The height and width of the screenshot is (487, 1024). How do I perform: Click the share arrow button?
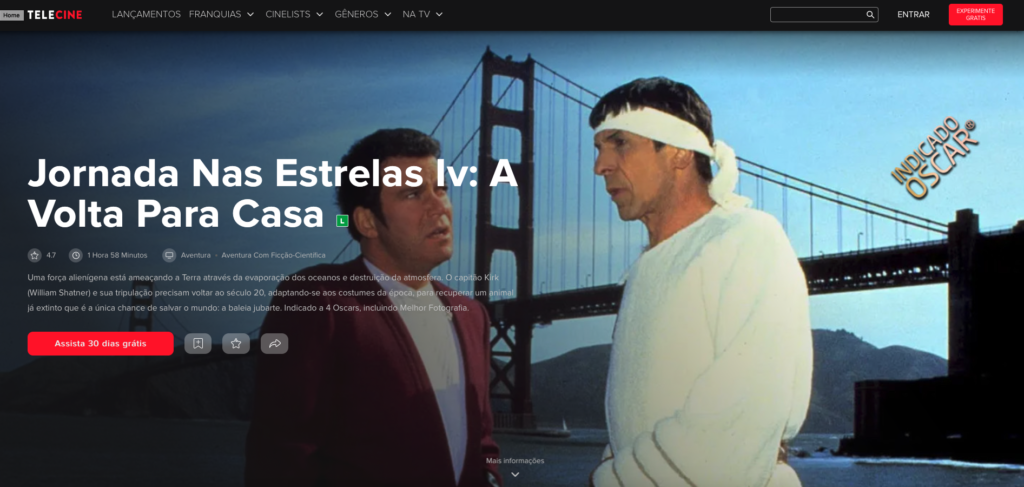pyautogui.click(x=274, y=343)
